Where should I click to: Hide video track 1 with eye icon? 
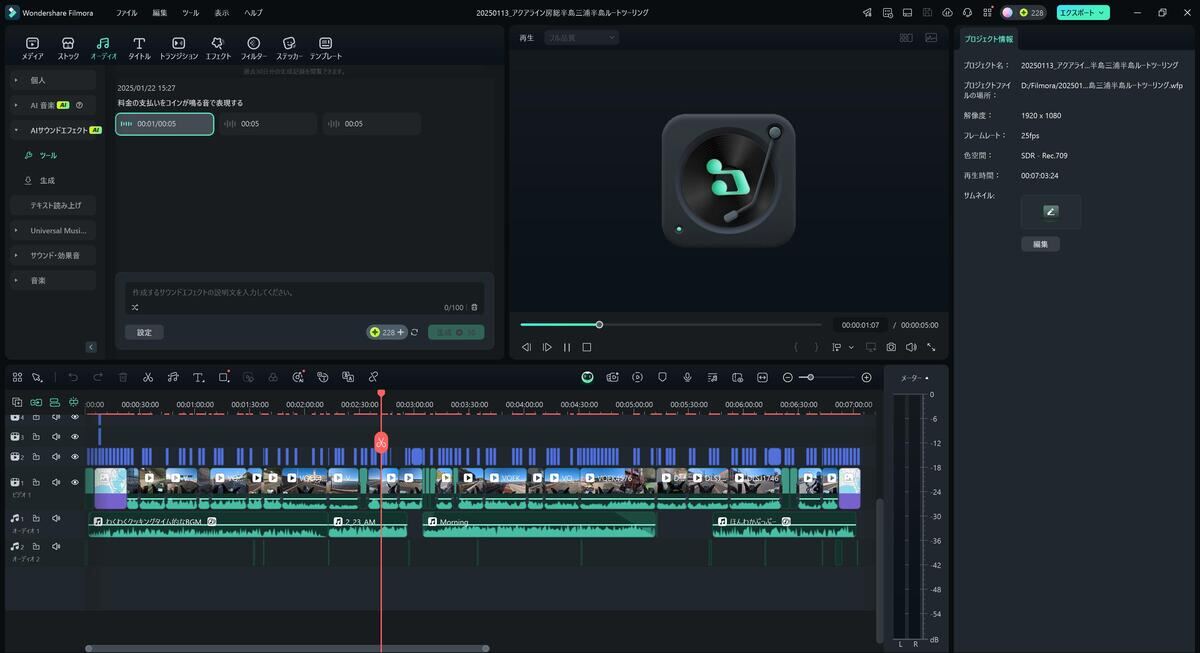click(75, 482)
